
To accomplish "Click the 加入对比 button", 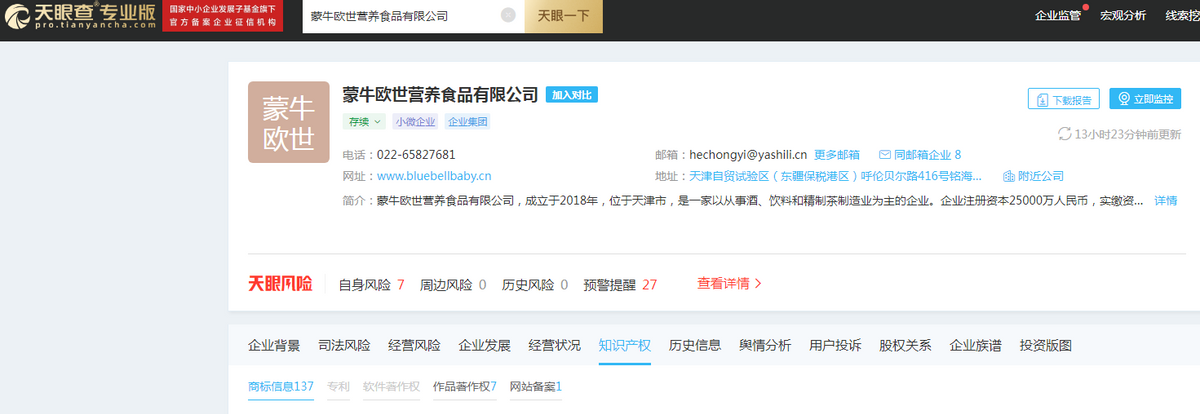I will 572,95.
